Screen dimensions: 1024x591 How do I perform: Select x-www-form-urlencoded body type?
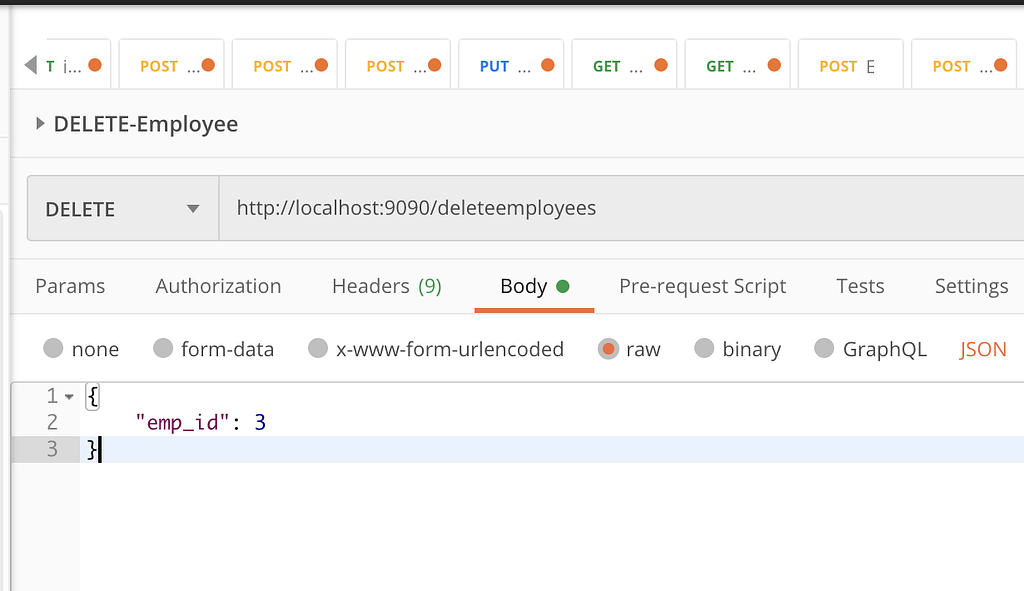pos(318,348)
